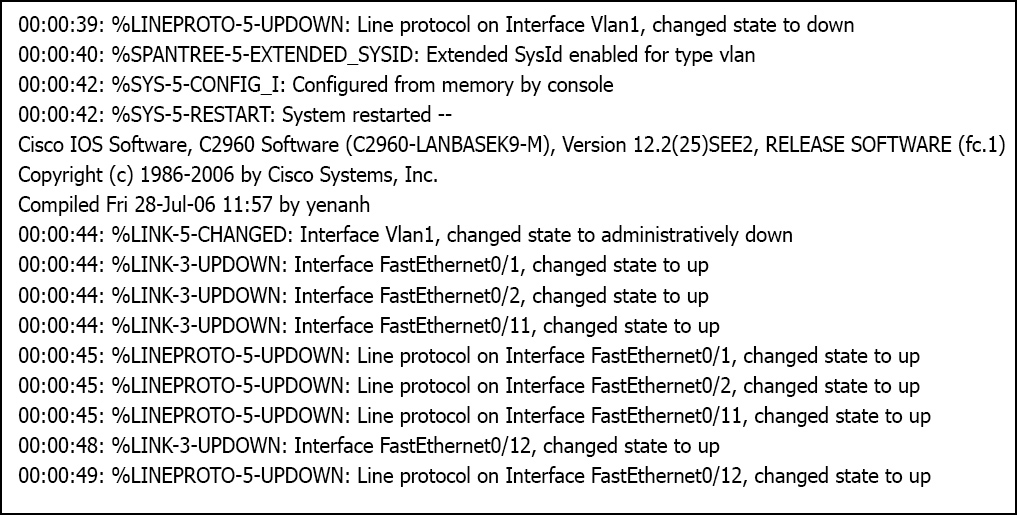
Task: Click the LINK-5-CHANGED Vlan1 administratively down line
Action: click(x=405, y=235)
